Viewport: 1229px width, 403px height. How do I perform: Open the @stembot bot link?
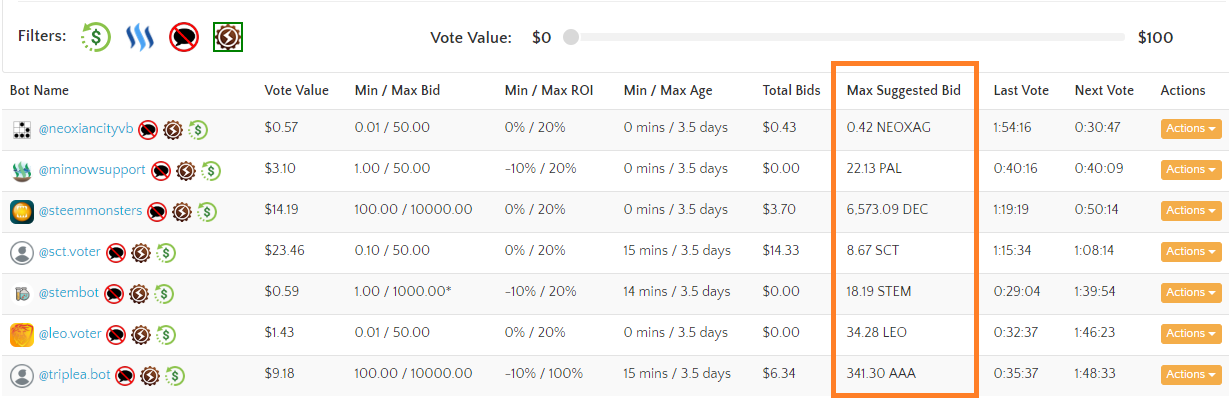coord(69,293)
